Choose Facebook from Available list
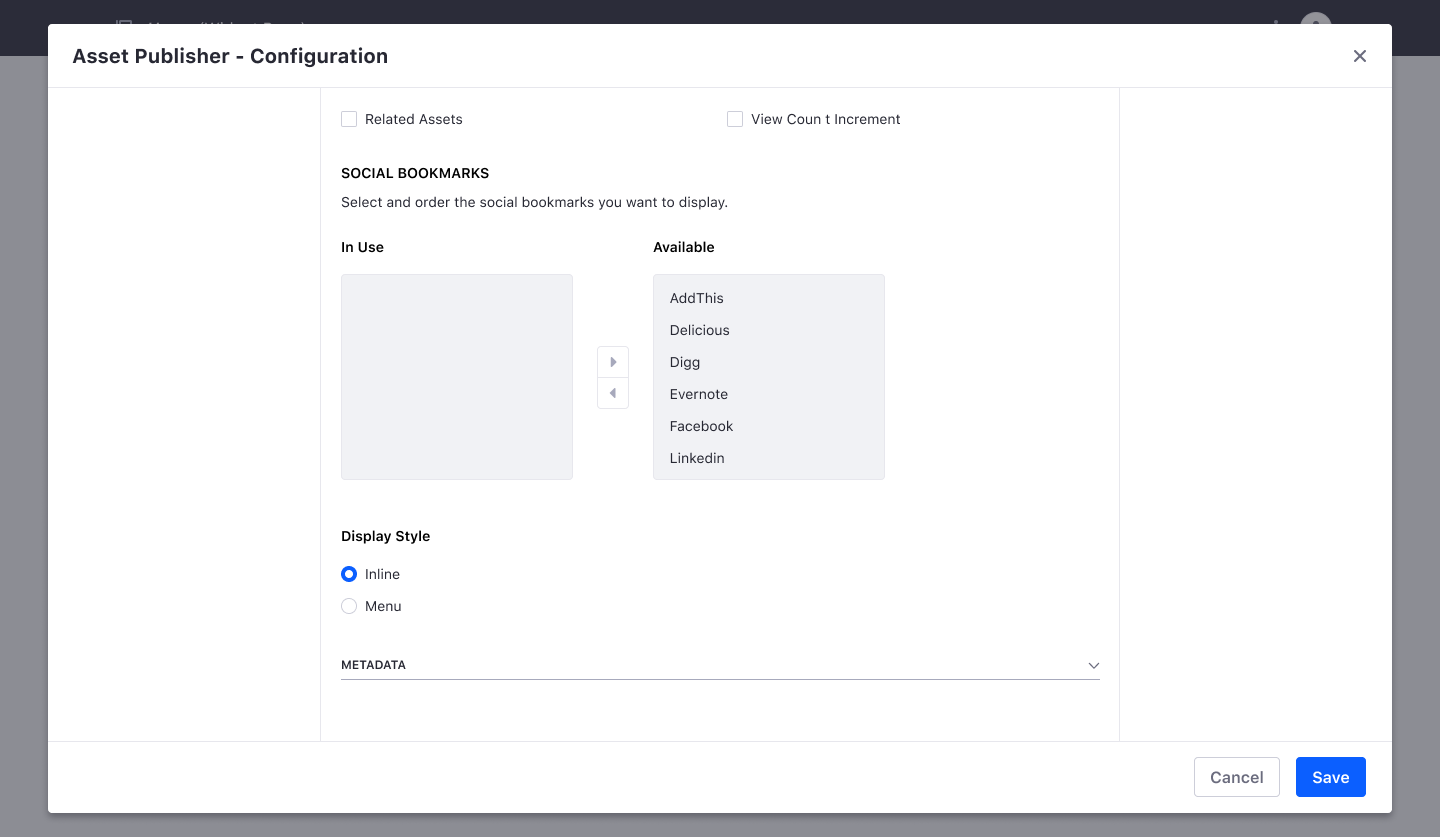The width and height of the screenshot is (1440, 837). 702,426
